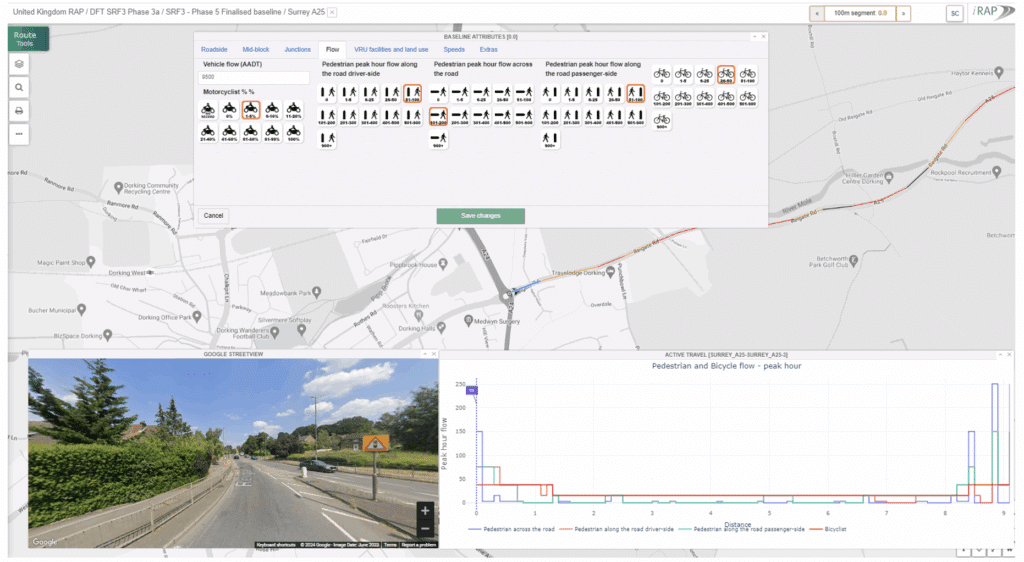Viewport: 1024px width, 562px height.
Task: Open the Extras tab
Action: tap(488, 50)
